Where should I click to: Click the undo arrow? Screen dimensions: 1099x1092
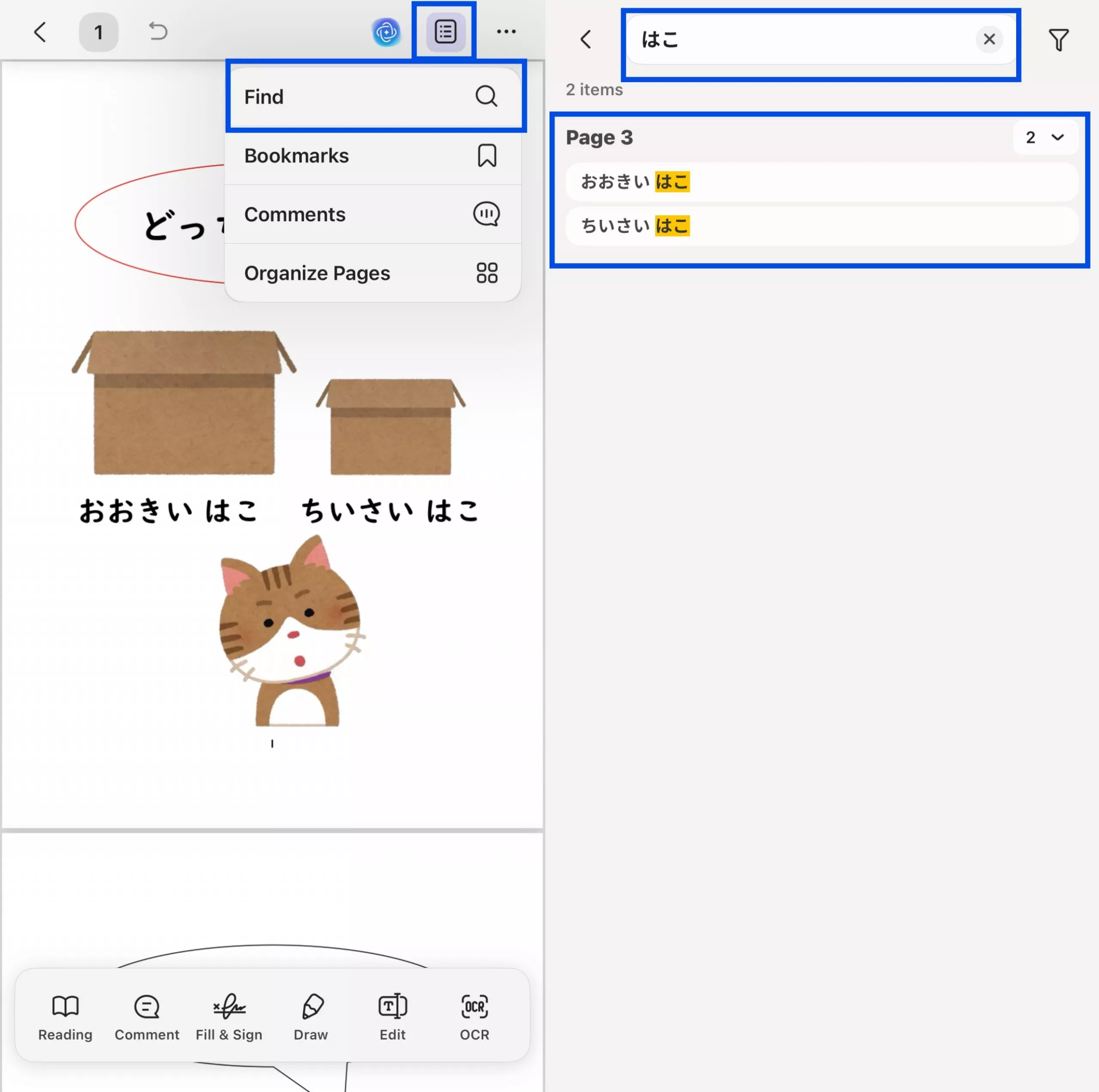tap(158, 33)
